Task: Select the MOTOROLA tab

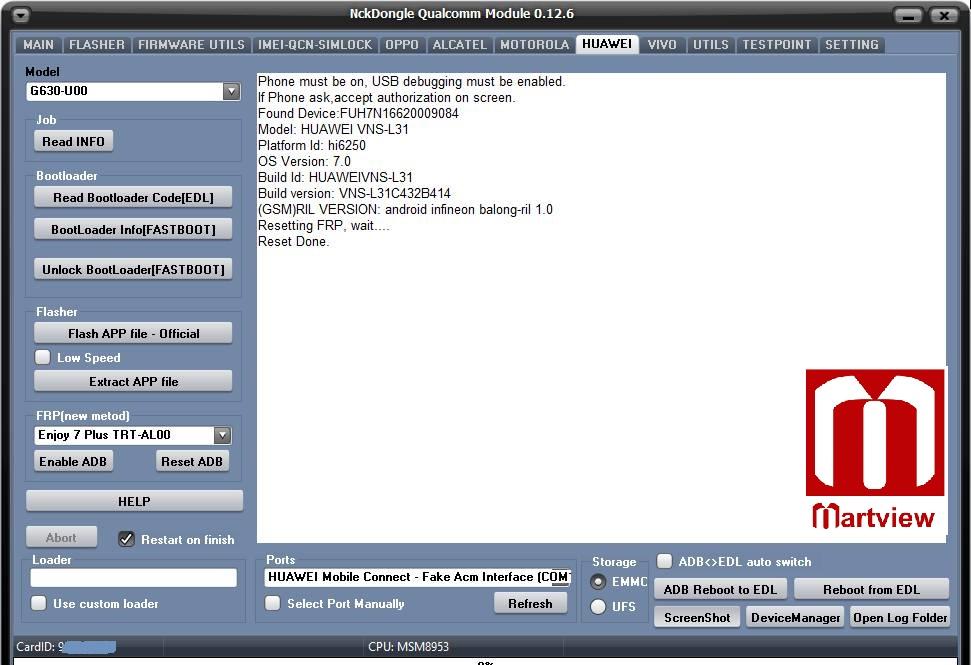Action: [534, 45]
